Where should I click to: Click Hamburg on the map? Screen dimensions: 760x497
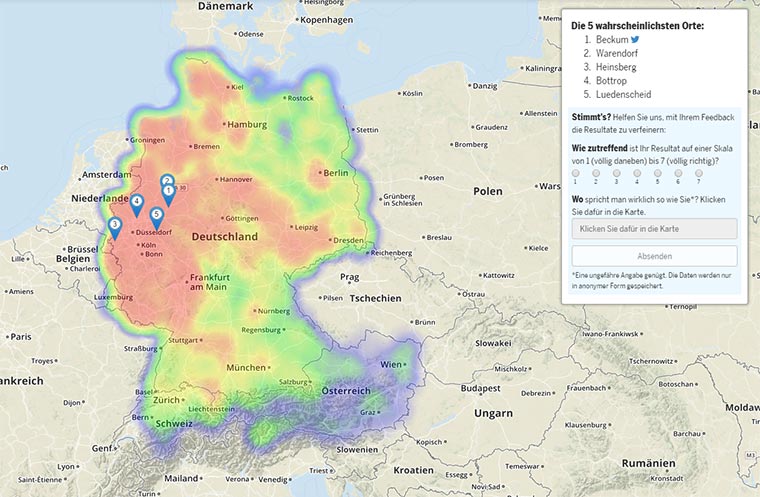coord(247,125)
